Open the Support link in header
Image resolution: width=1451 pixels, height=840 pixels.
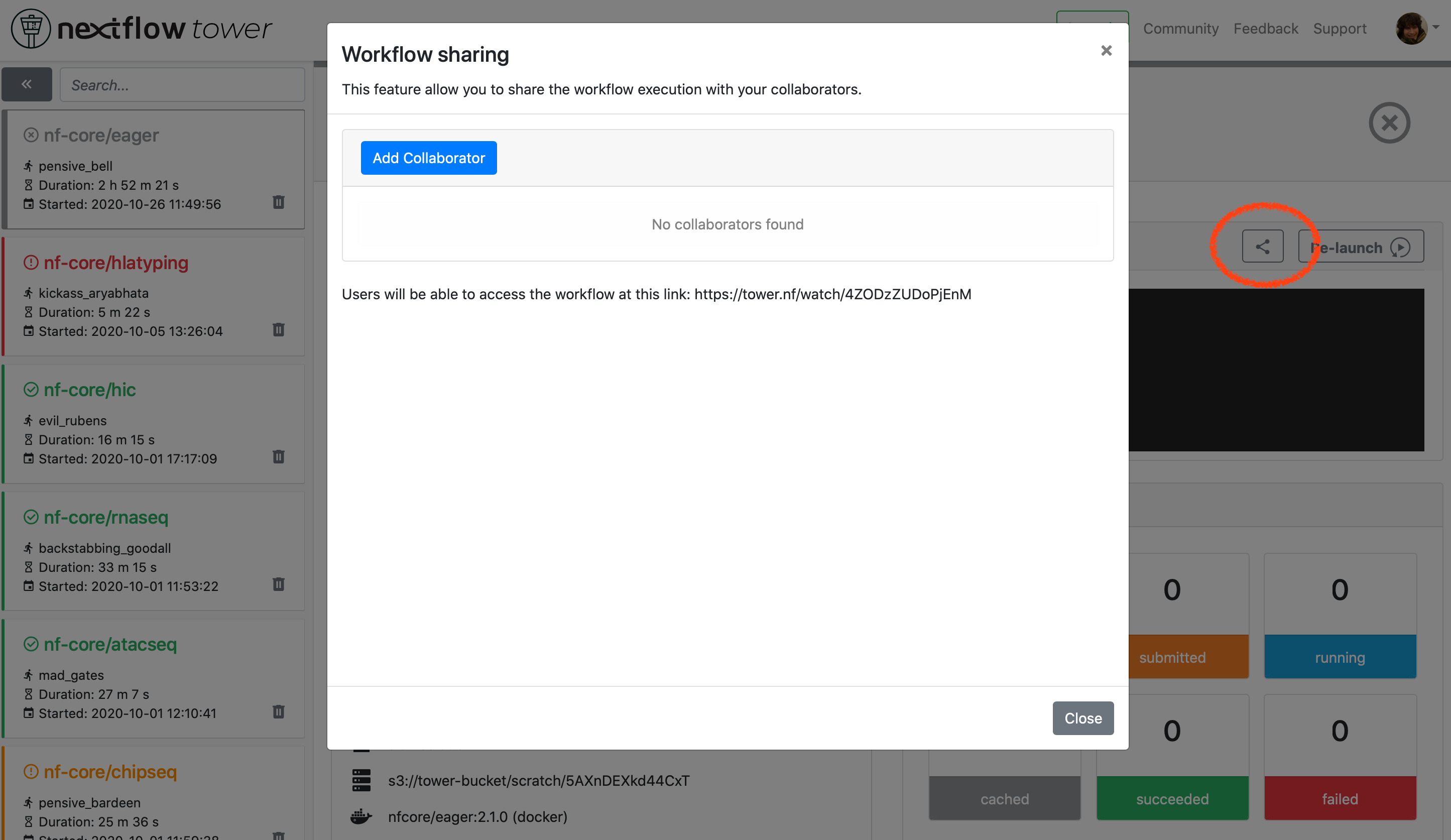click(x=1340, y=29)
